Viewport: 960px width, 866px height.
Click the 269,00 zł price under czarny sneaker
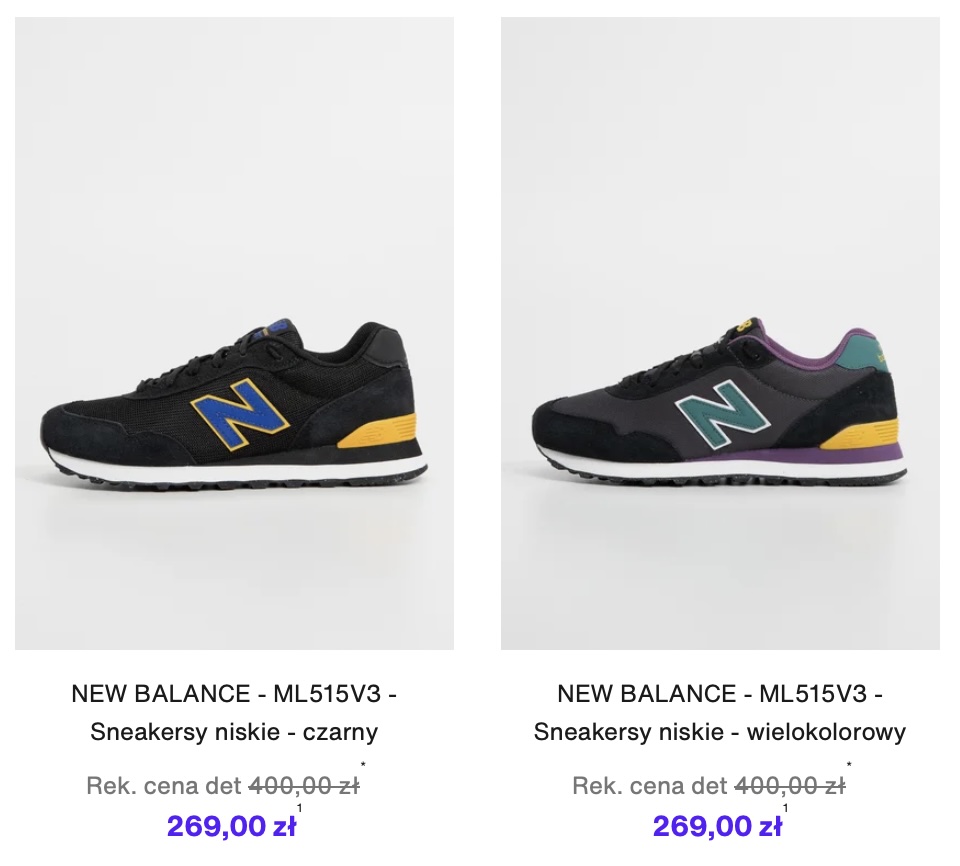(x=230, y=827)
